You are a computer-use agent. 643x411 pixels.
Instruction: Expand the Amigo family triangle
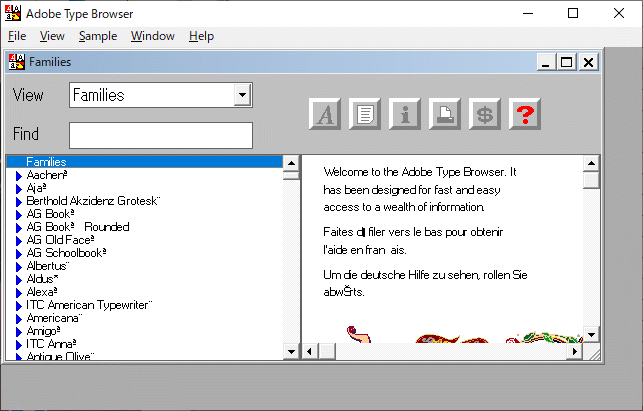pyautogui.click(x=18, y=332)
